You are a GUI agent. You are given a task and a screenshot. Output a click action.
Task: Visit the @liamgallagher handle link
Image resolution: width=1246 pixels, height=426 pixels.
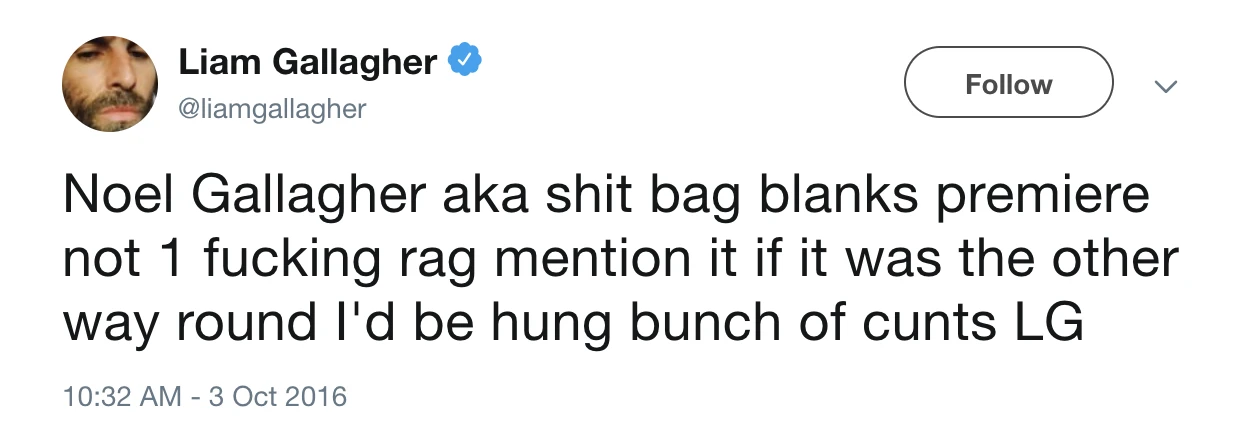(x=273, y=108)
